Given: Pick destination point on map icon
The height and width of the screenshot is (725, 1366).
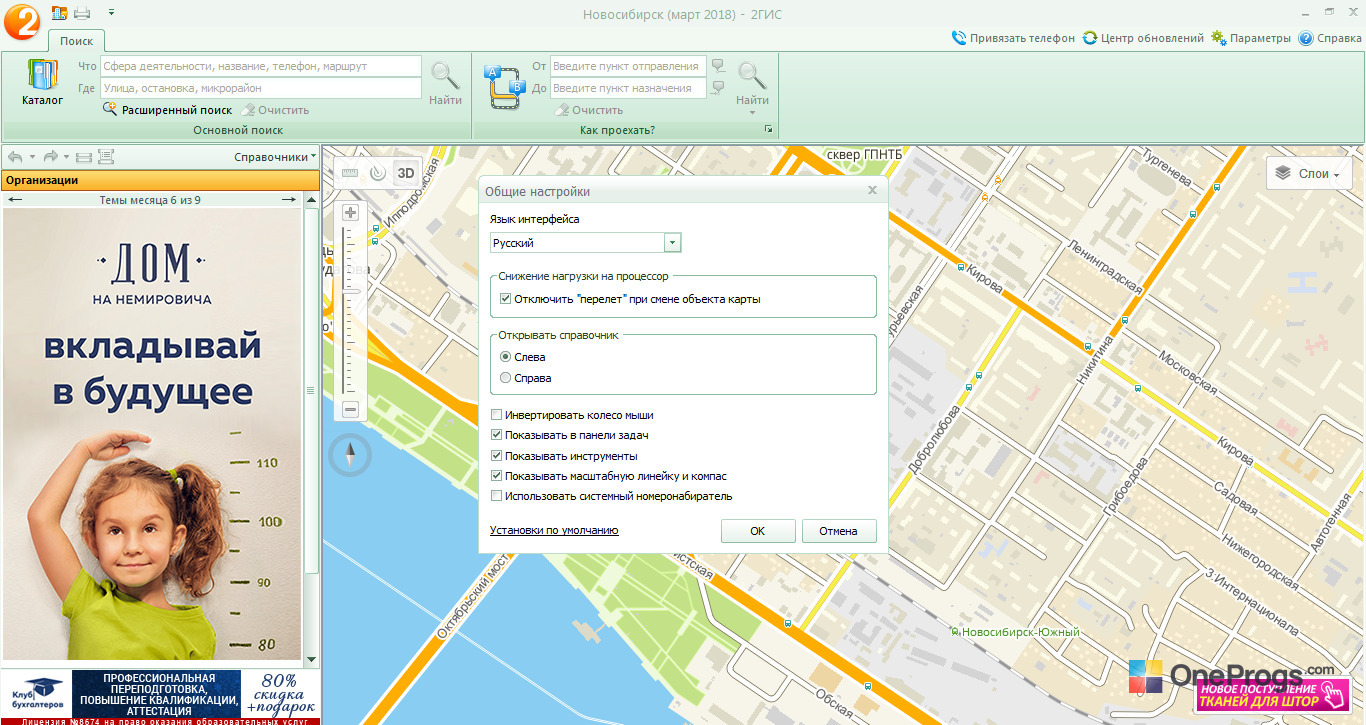Looking at the screenshot, I should pyautogui.click(x=718, y=88).
